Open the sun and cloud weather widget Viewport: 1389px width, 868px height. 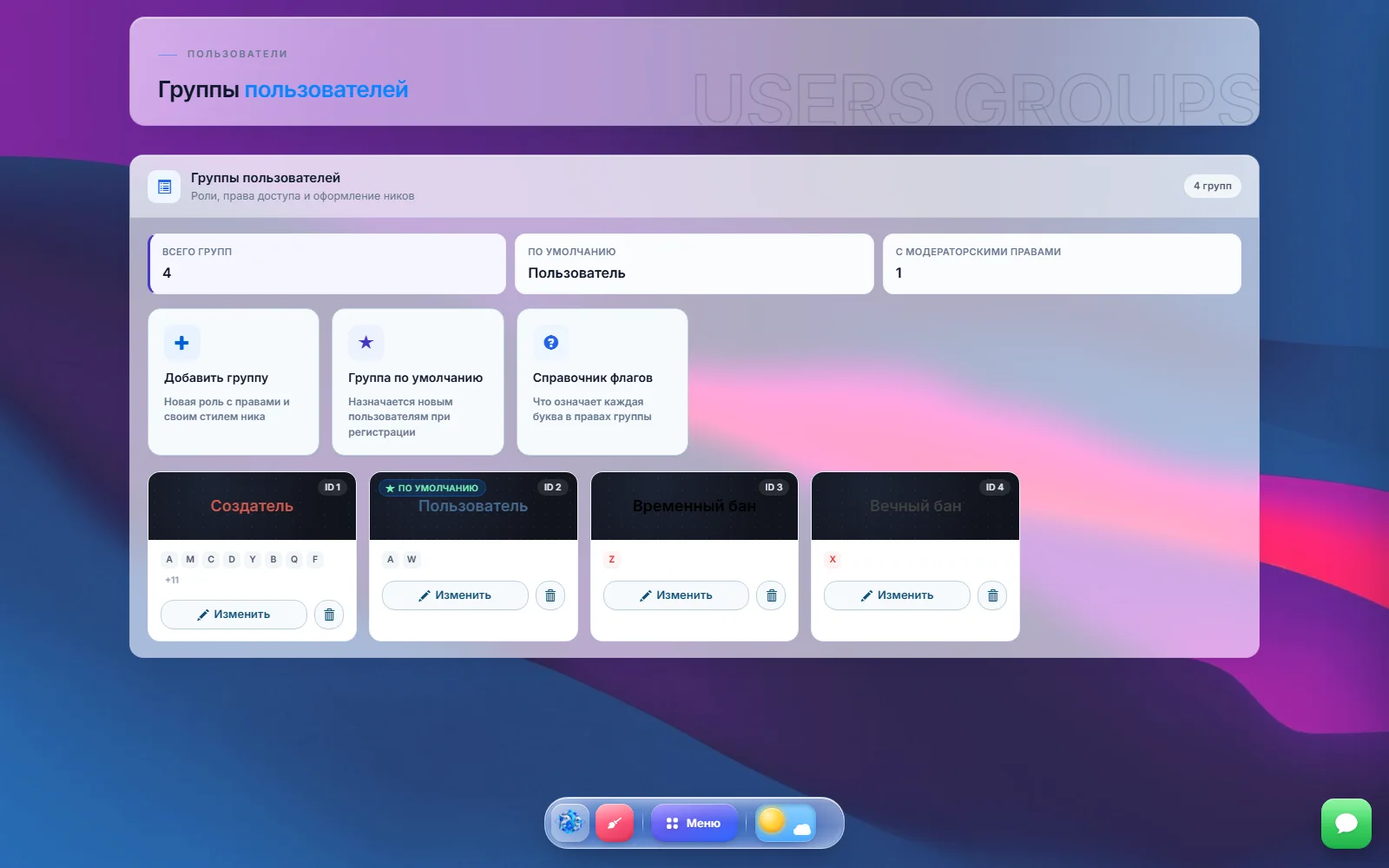(786, 823)
